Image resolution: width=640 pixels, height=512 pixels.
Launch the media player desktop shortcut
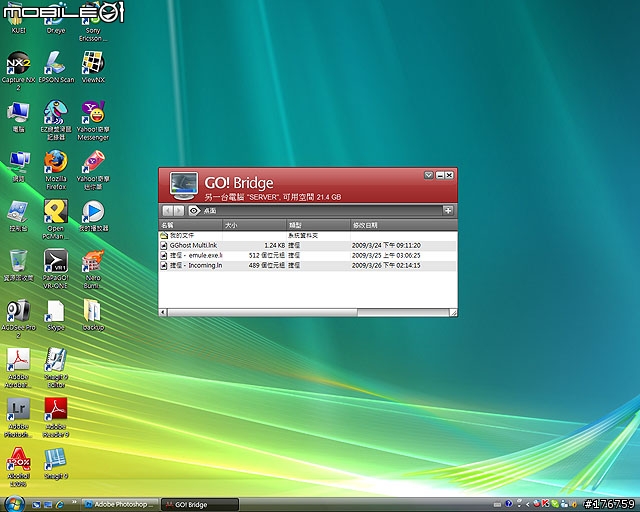tap(93, 216)
